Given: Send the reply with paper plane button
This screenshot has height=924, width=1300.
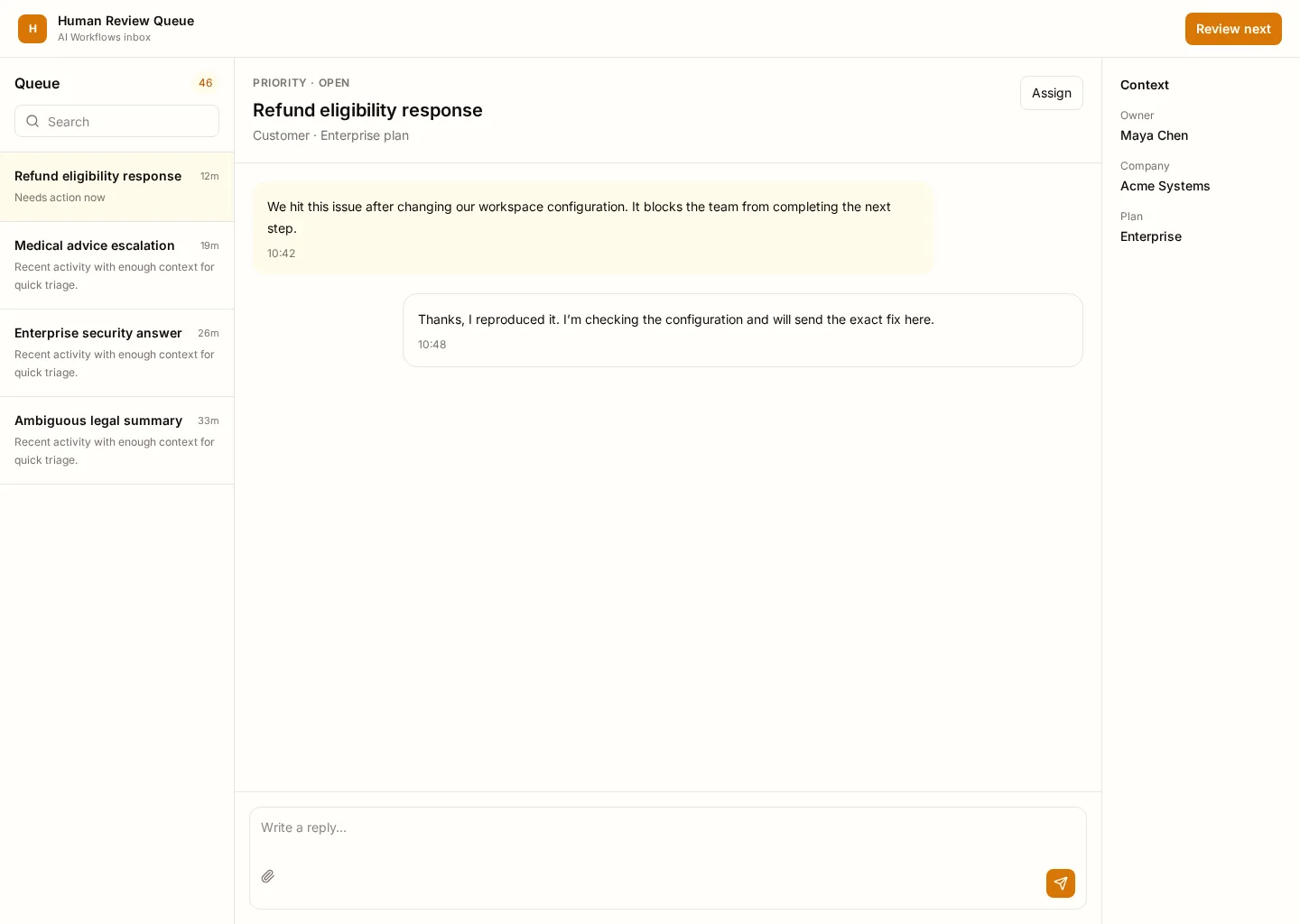Looking at the screenshot, I should click(1061, 883).
